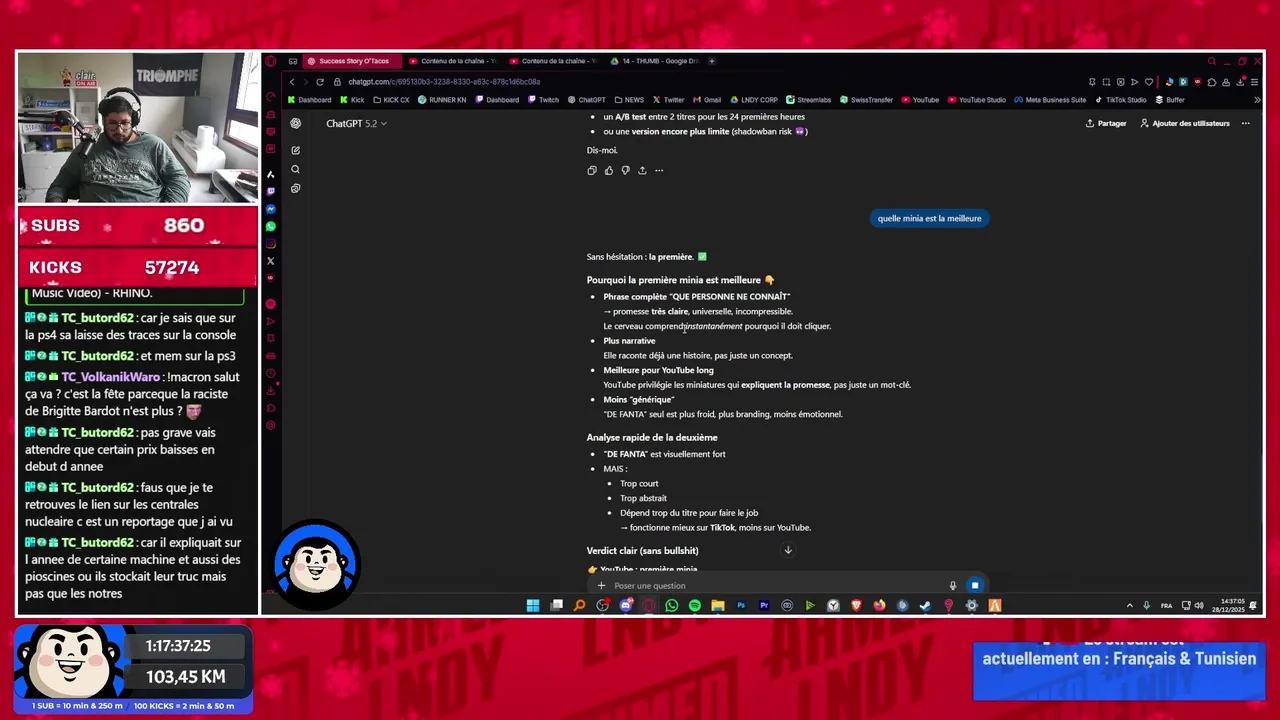Viewport: 1280px width, 720px height.
Task: Share the Dis-moi response via upload icon
Action: click(x=642, y=170)
